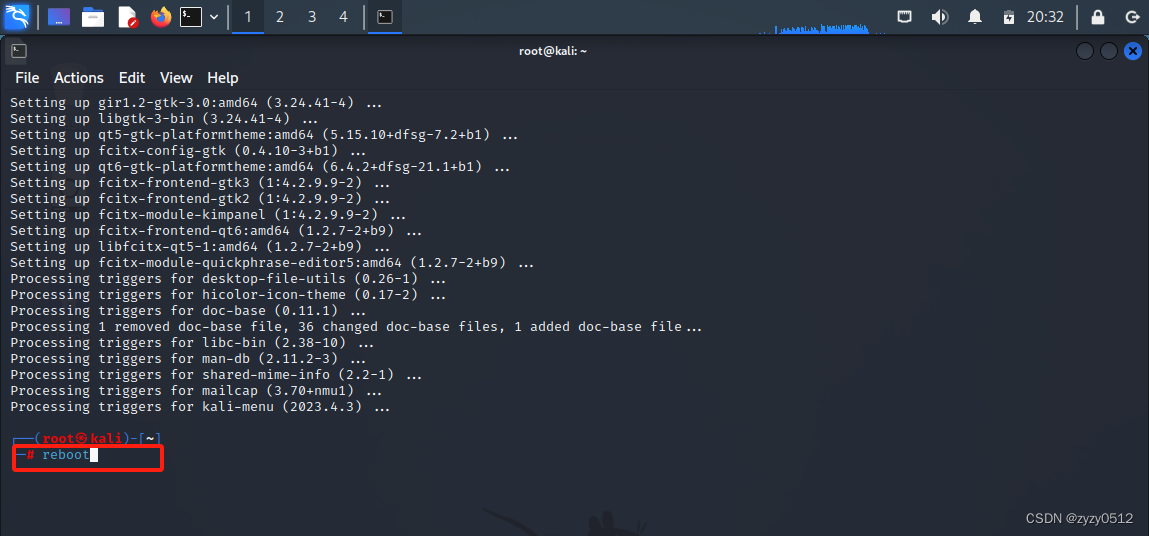Viewport: 1149px width, 536px height.
Task: Select the terminal window in the taskbar
Action: click(385, 17)
